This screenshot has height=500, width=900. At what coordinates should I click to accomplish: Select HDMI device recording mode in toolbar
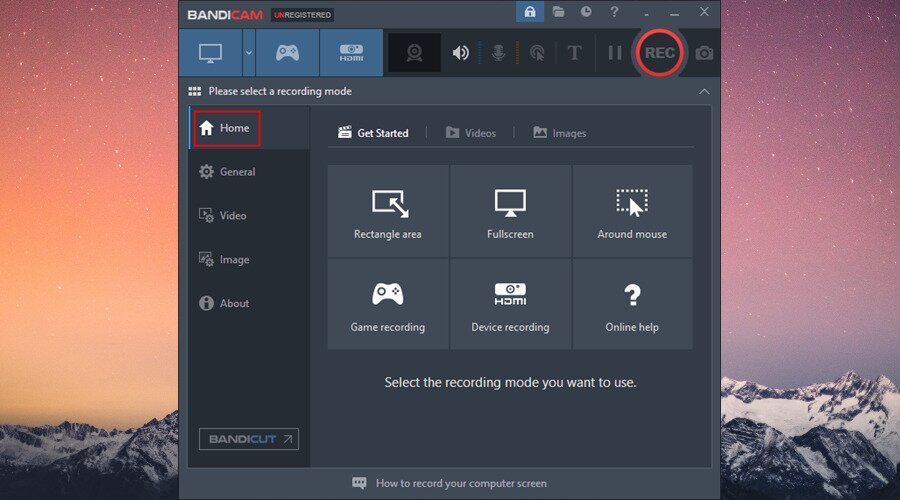pyautogui.click(x=350, y=53)
